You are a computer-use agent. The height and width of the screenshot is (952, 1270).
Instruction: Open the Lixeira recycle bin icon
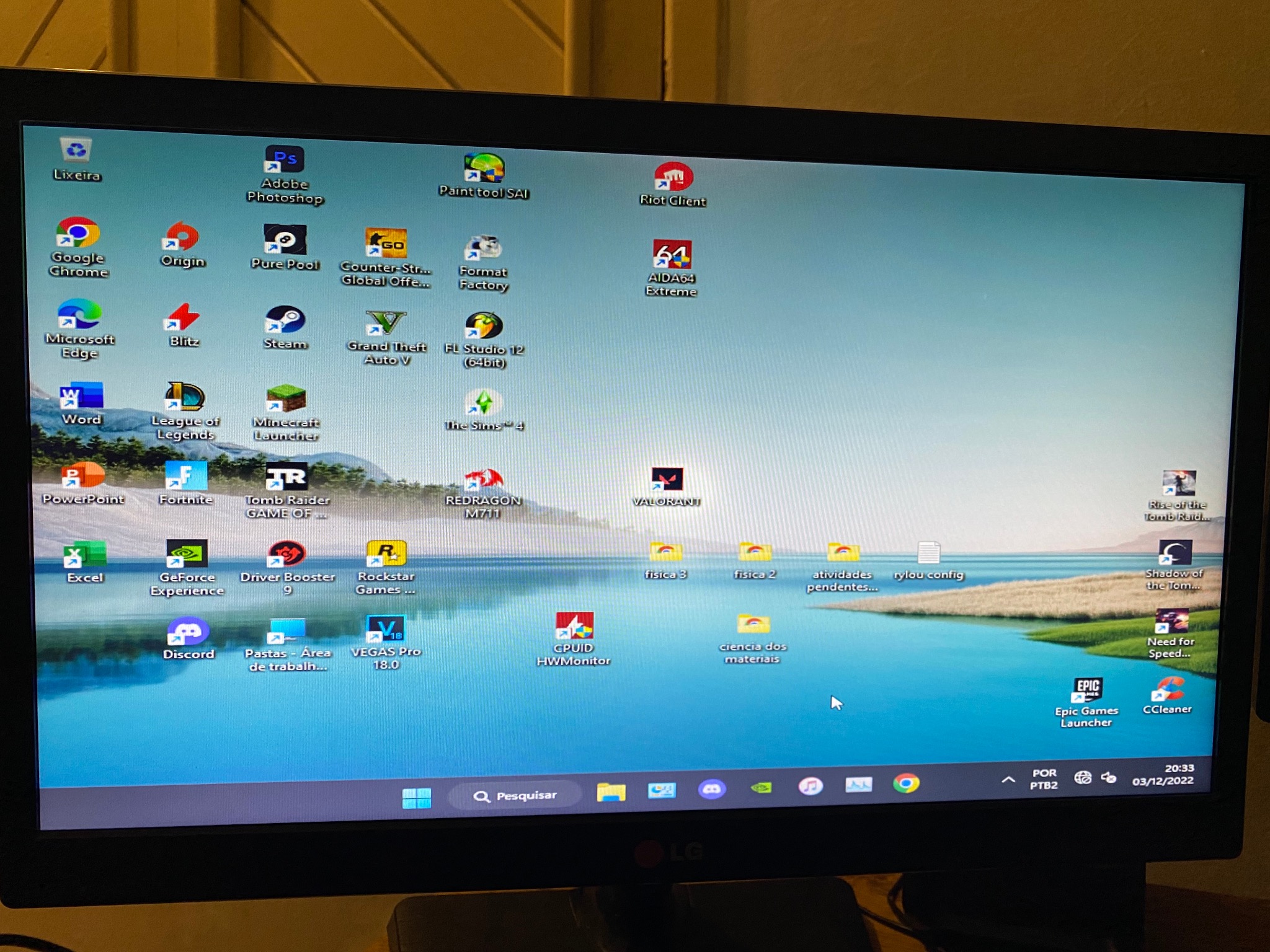(x=76, y=158)
